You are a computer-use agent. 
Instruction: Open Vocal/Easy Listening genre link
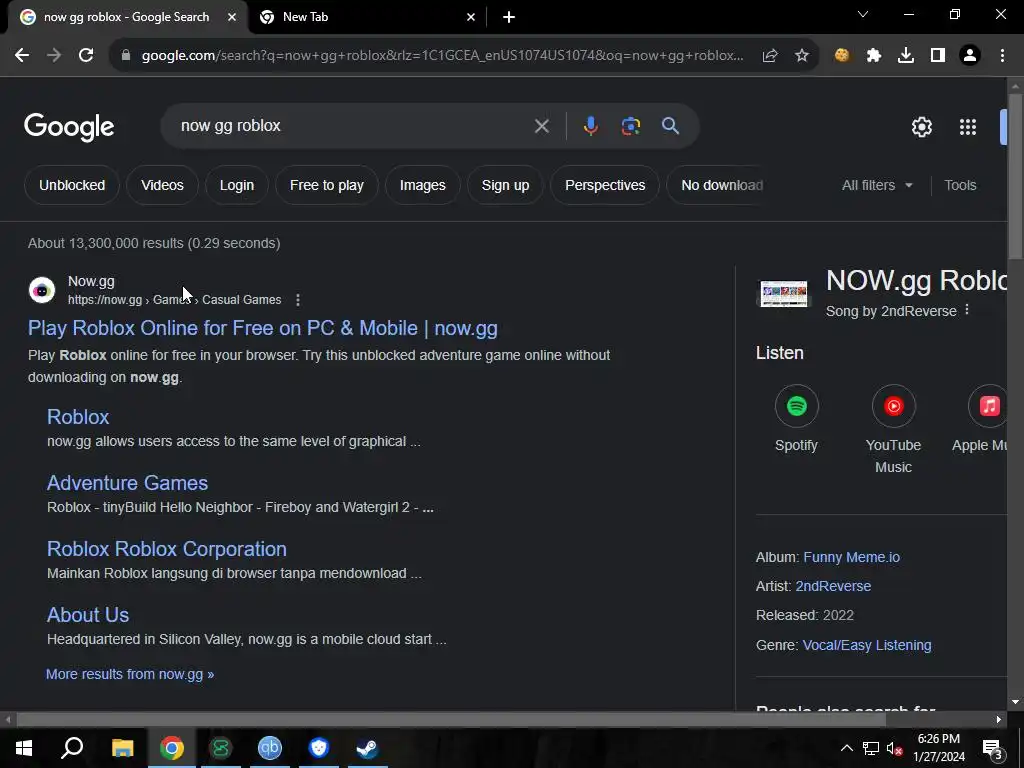867,645
